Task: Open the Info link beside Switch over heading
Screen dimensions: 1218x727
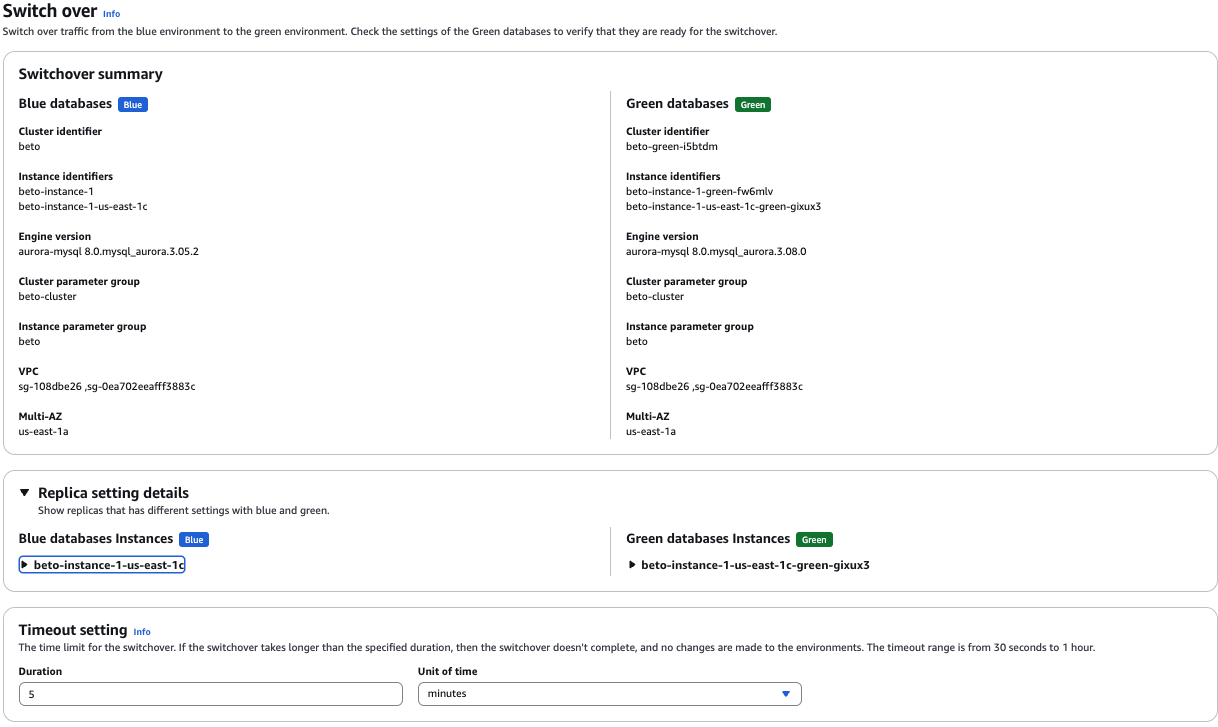Action: tap(111, 14)
